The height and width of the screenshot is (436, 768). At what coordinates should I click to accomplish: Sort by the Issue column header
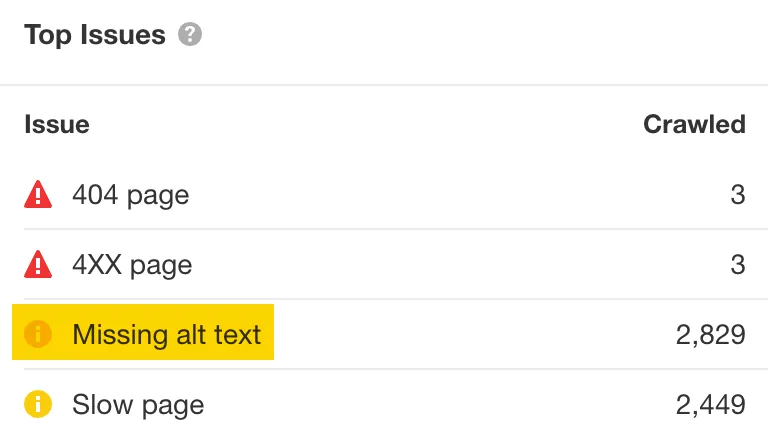(x=57, y=124)
